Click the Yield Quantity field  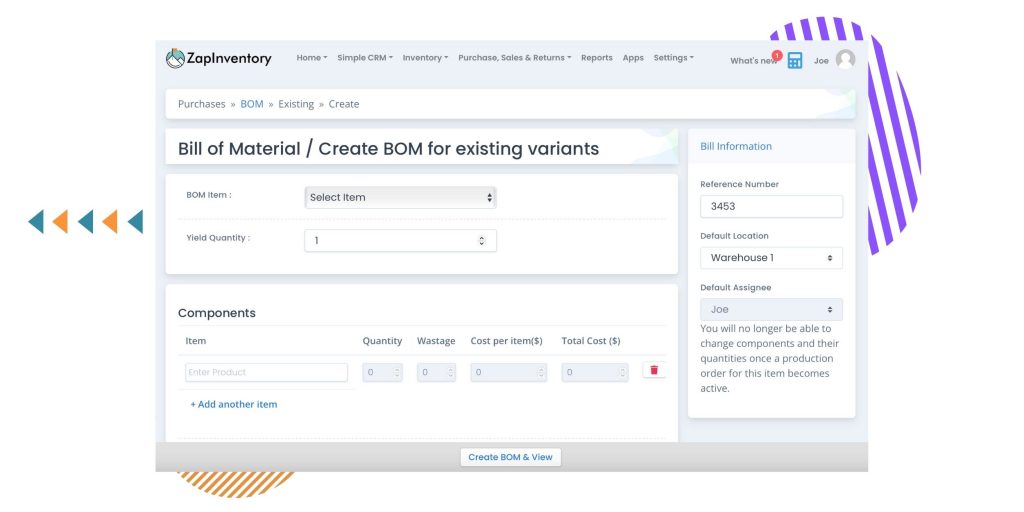point(400,240)
